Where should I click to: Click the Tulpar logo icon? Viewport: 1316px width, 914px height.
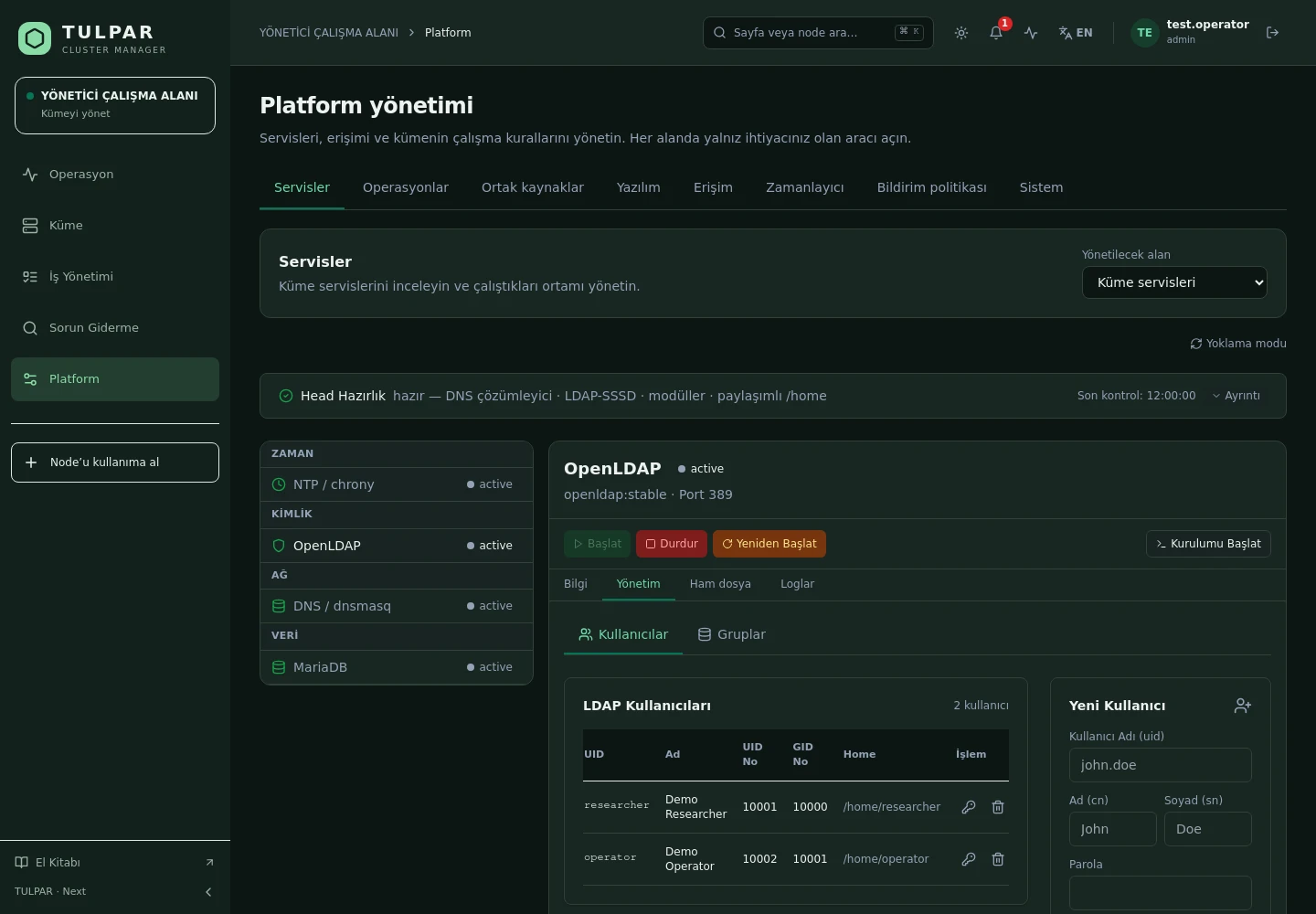coord(35,38)
